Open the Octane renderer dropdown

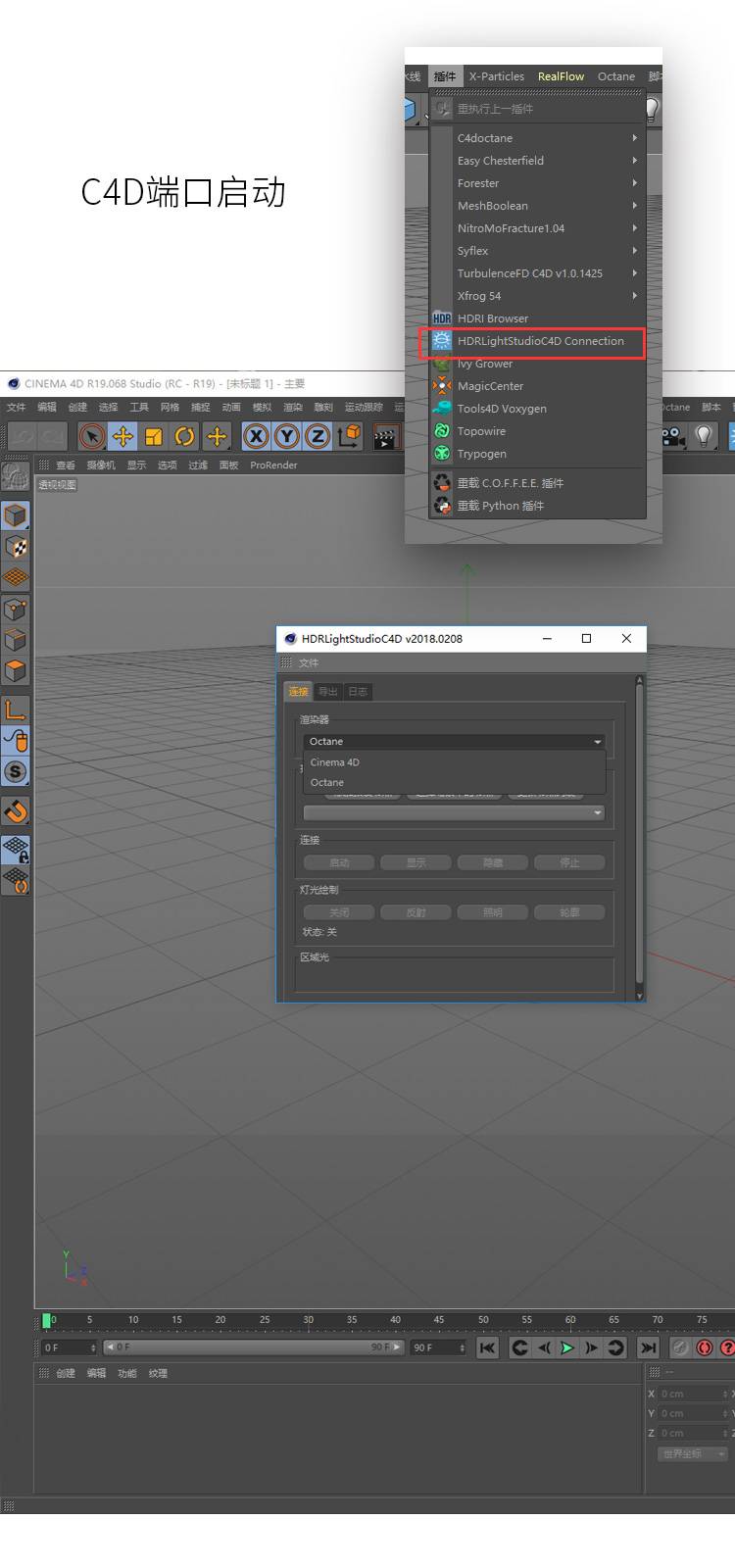(x=454, y=741)
